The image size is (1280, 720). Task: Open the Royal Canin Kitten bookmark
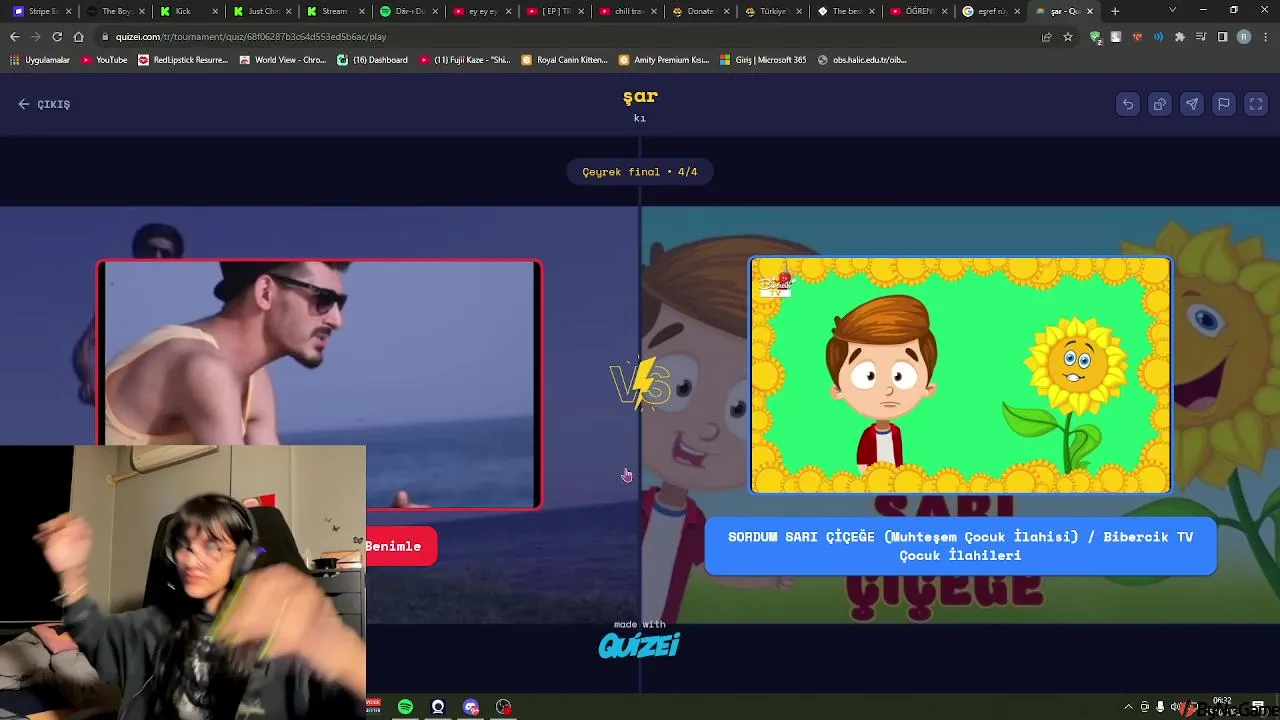565,60
